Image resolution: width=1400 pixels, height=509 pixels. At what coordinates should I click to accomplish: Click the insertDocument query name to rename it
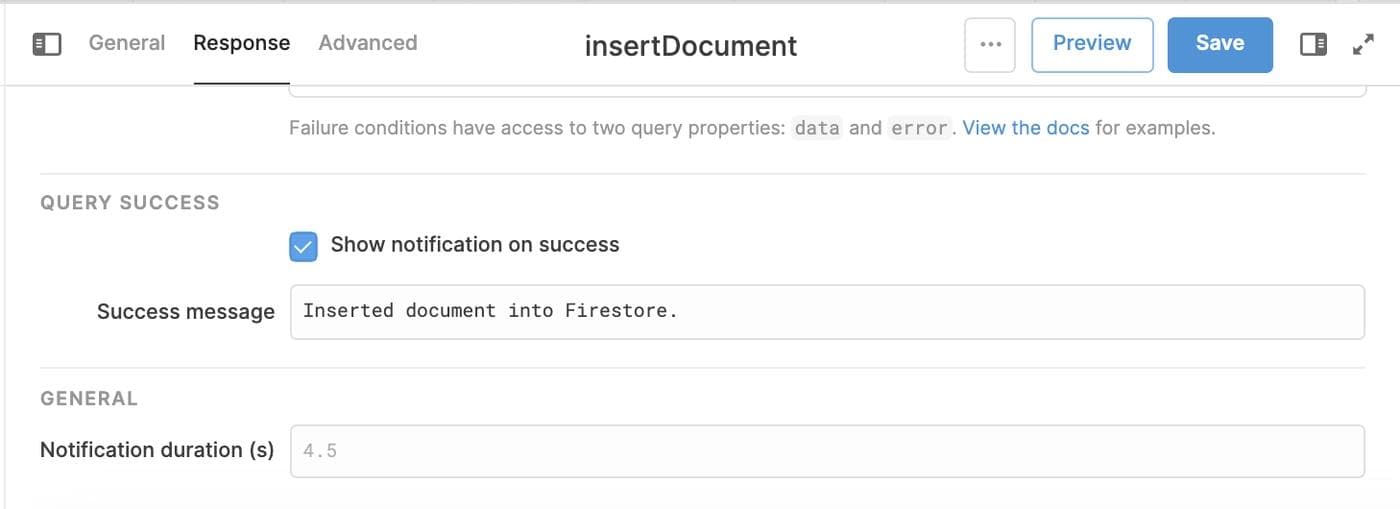[691, 46]
